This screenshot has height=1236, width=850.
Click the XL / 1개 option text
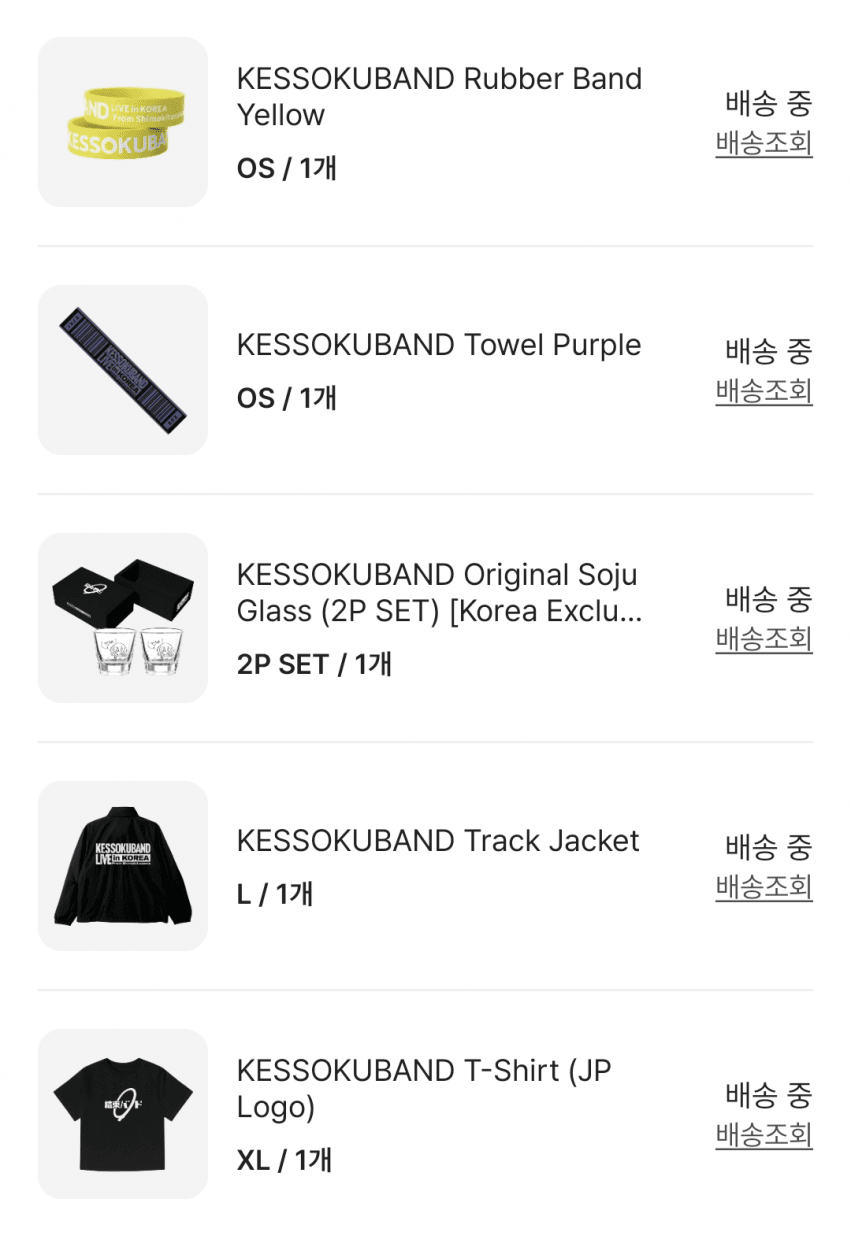click(x=284, y=1160)
